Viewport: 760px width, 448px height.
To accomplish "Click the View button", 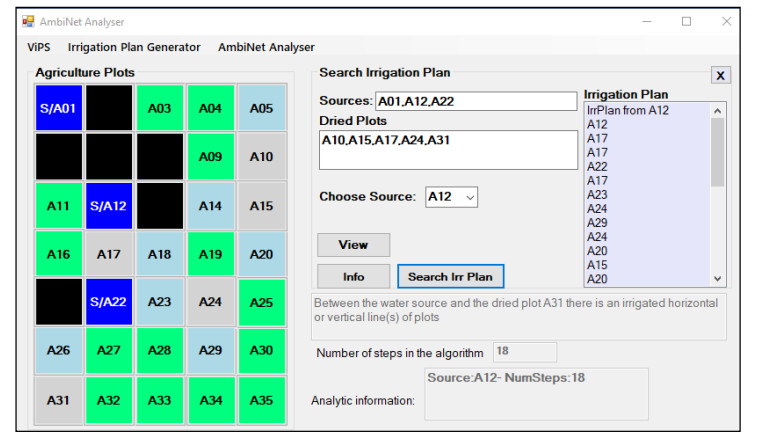I will click(x=353, y=245).
